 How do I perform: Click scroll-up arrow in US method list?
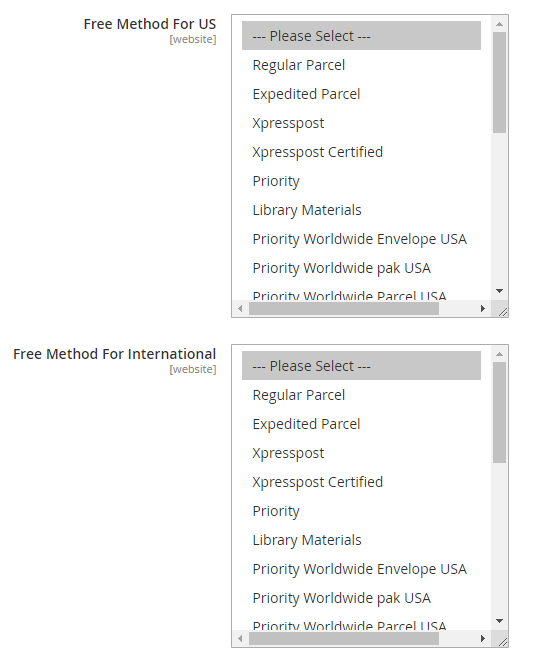[499, 24]
